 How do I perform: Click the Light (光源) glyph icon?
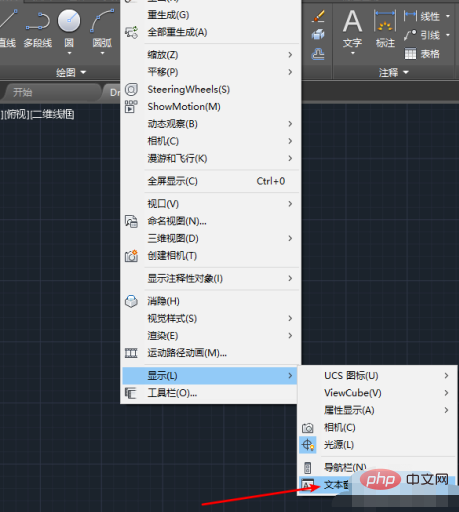[307, 445]
